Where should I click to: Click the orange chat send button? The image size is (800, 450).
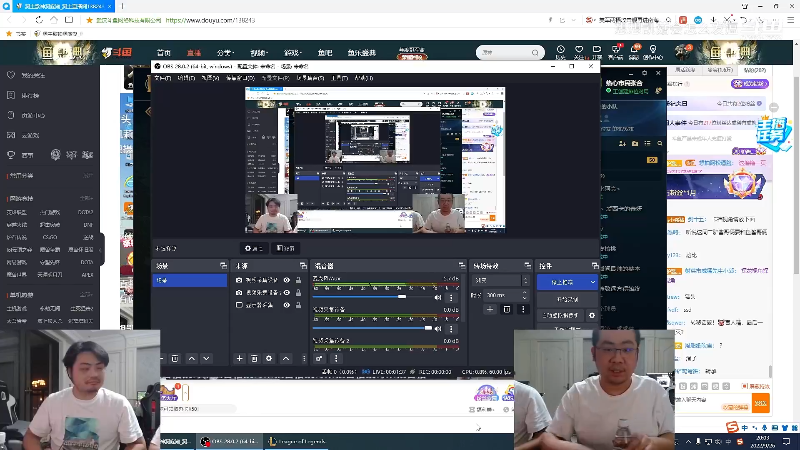760,403
